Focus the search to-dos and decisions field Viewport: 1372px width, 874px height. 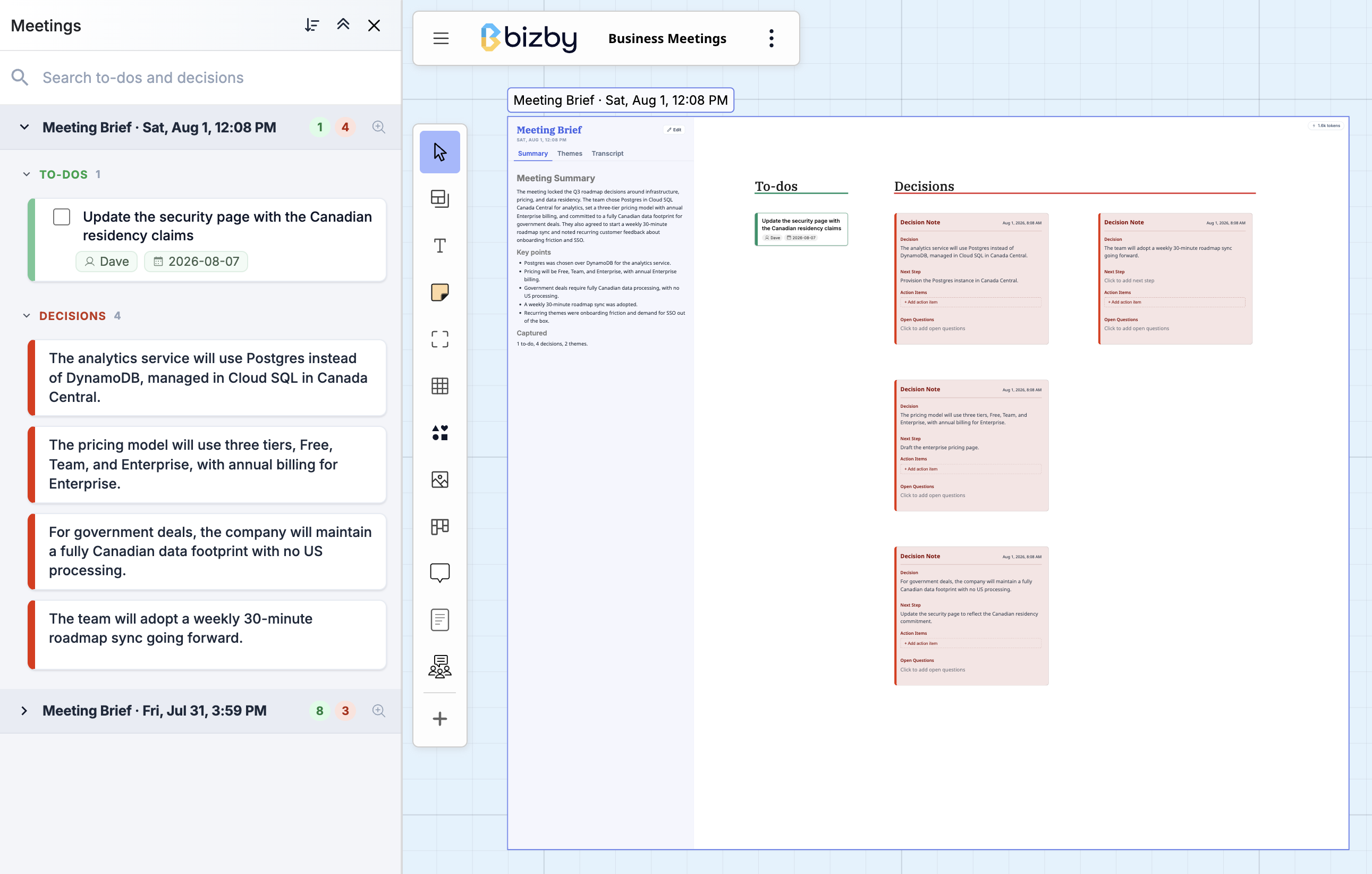pos(200,78)
